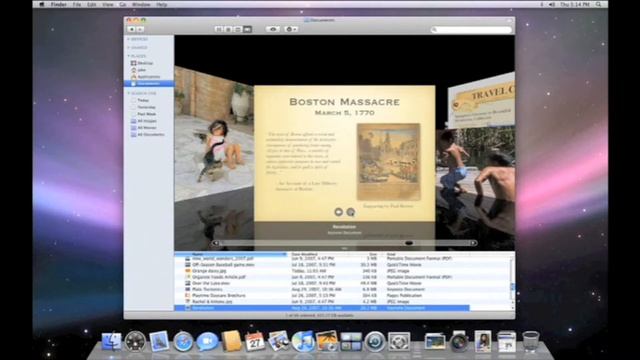Select the Plate Tectonics Keynote row
This screenshot has height=360, width=640.
coord(322,289)
